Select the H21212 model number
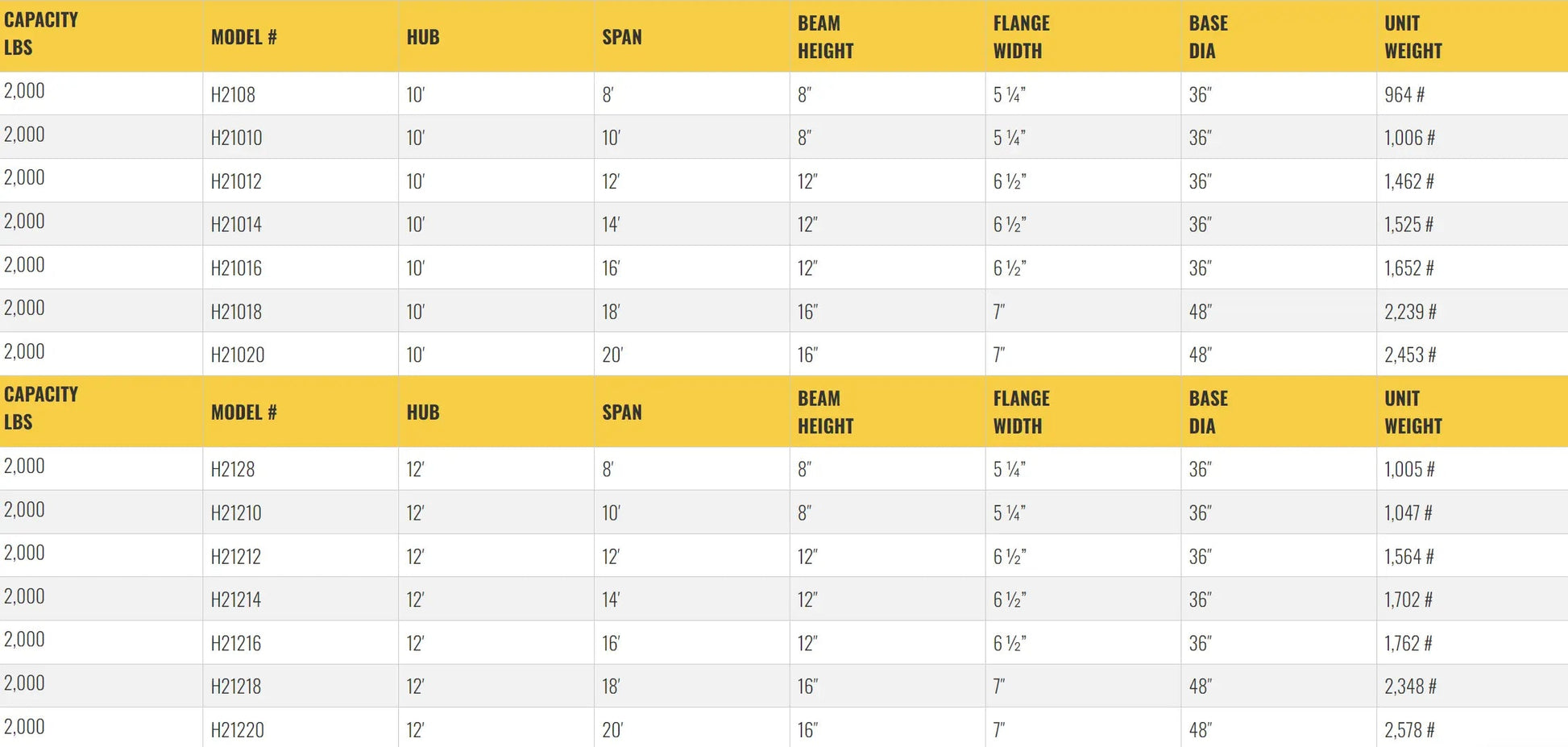Image resolution: width=1568 pixels, height=747 pixels. click(236, 556)
